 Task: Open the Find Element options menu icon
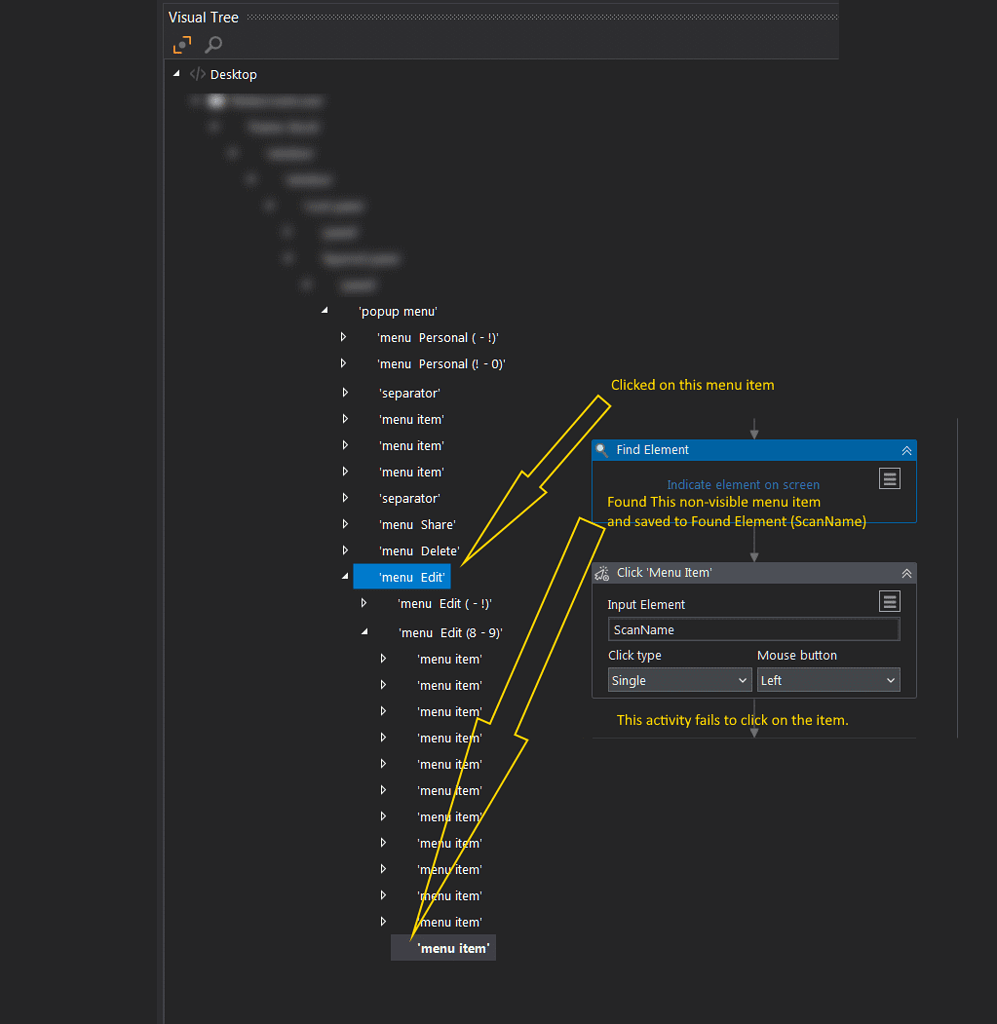[x=890, y=479]
